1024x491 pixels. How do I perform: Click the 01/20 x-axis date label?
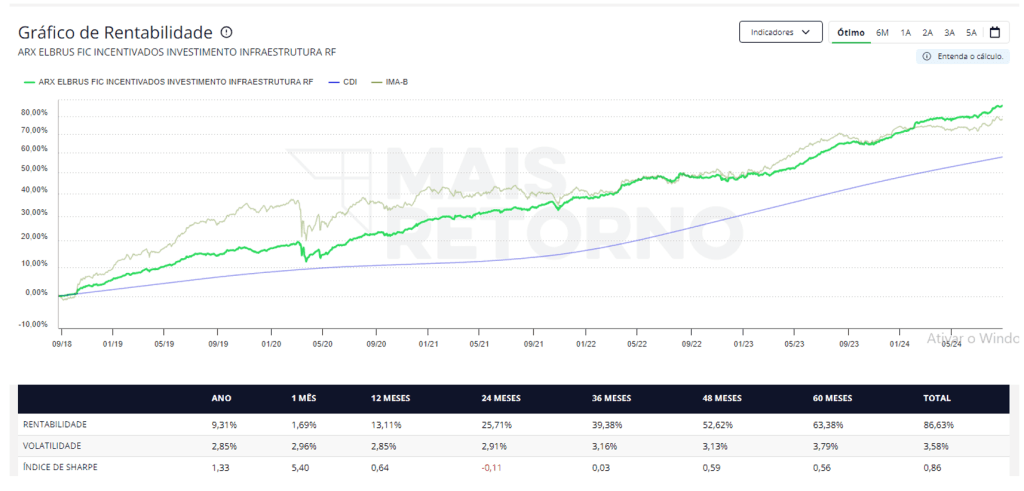point(270,342)
